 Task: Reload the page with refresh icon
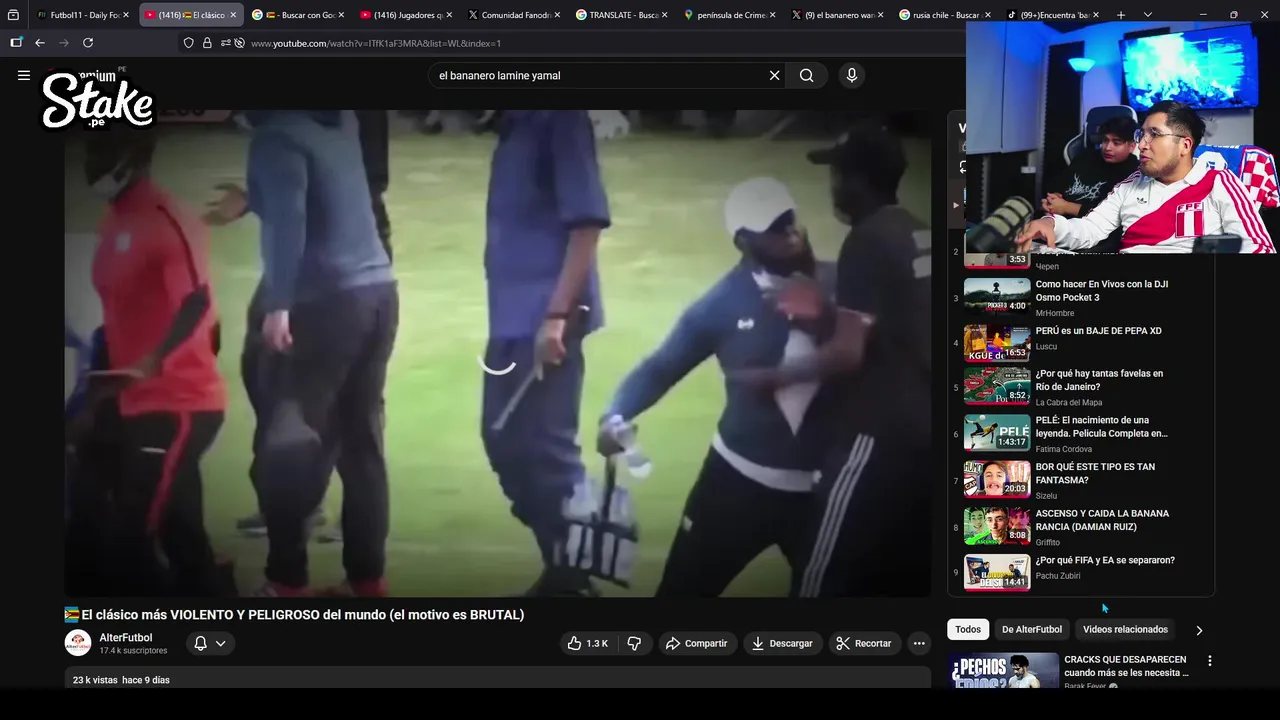tap(88, 43)
